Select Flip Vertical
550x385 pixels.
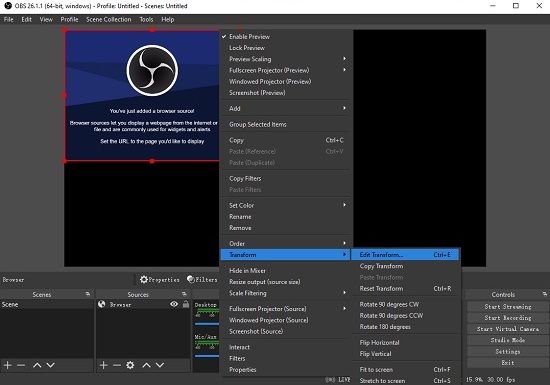coord(405,353)
